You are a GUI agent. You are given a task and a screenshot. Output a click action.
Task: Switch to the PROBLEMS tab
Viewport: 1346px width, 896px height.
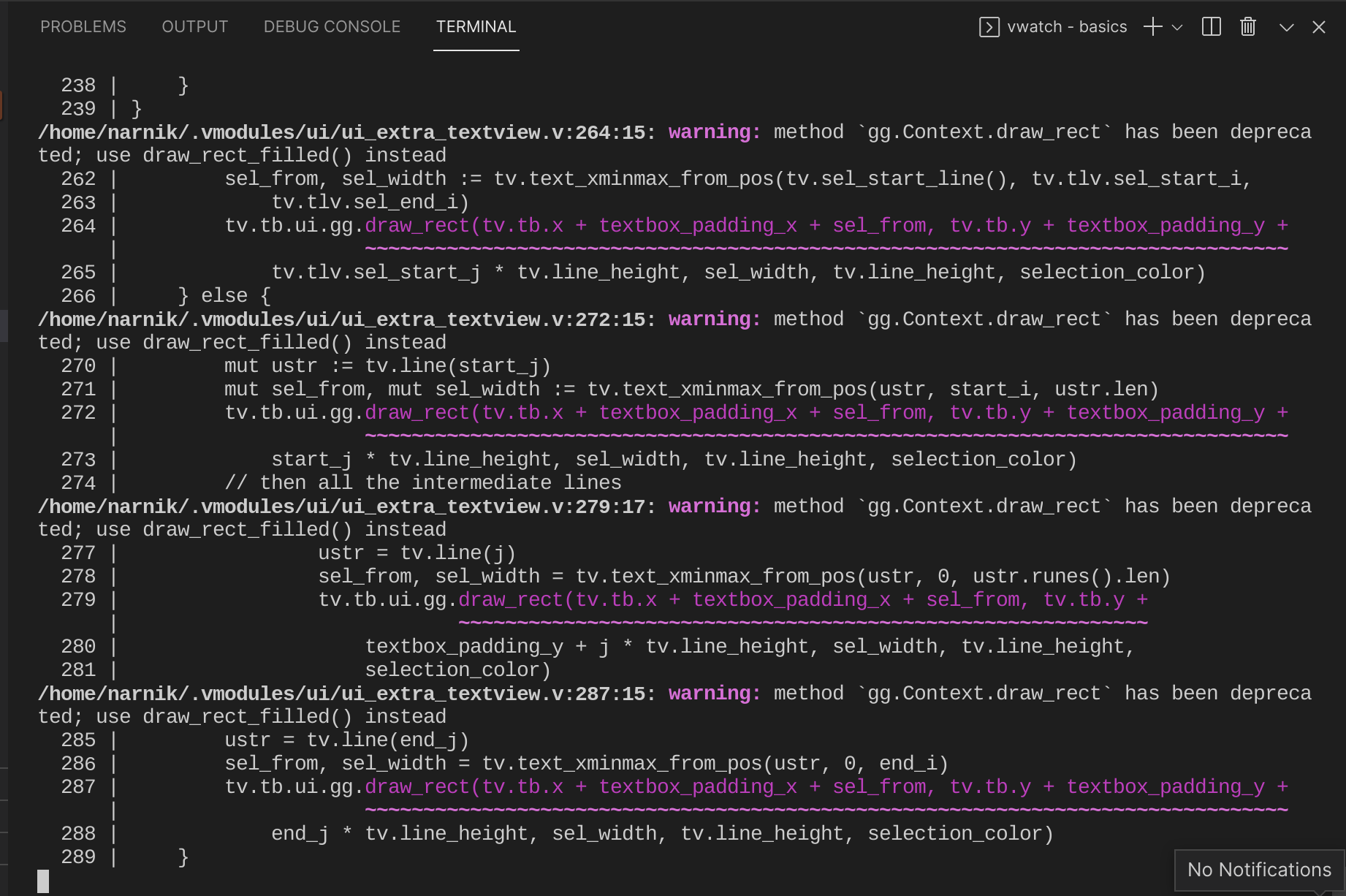83,26
